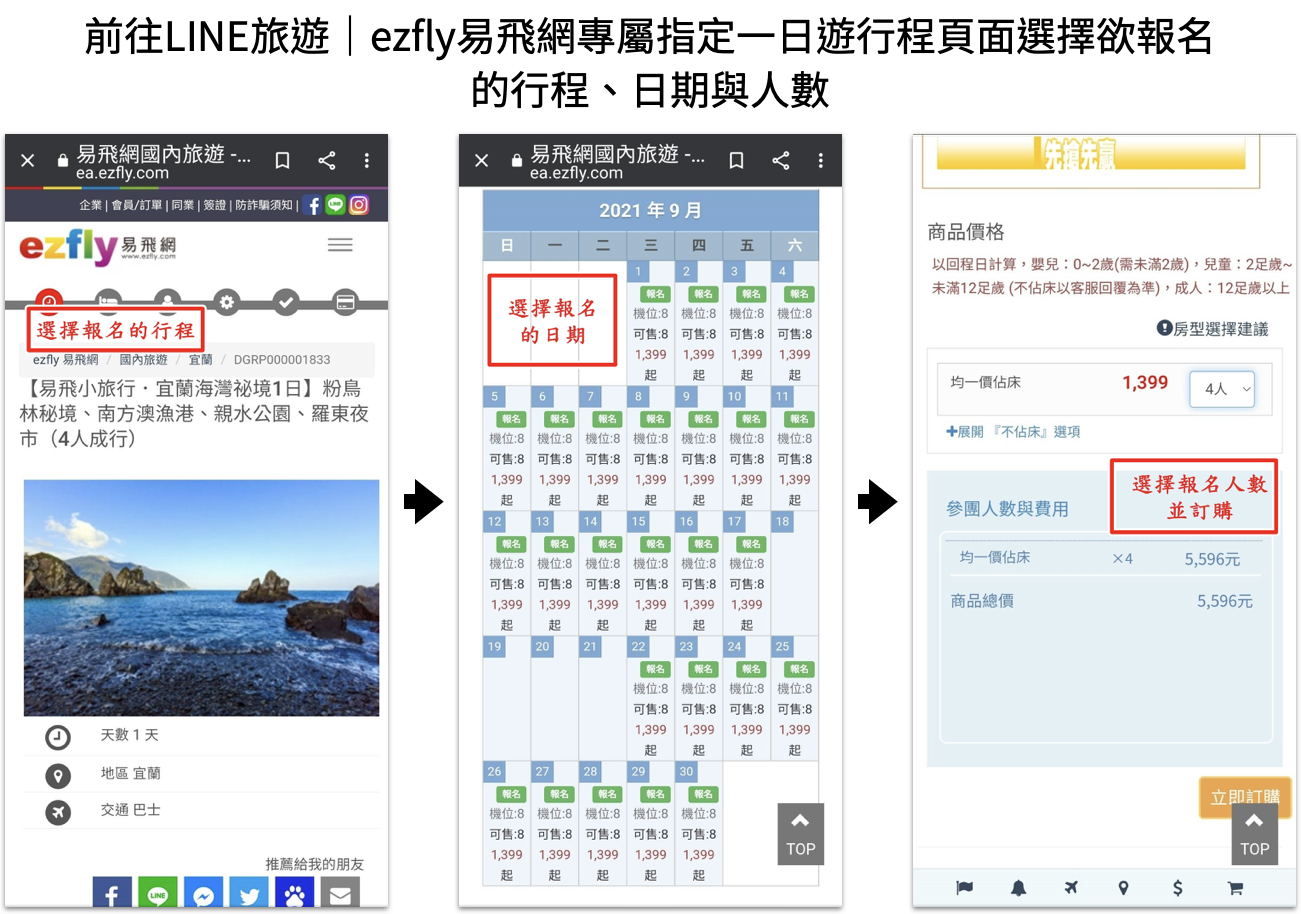Go to the 國內旅遊 breadcrumb
1301x914 pixels.
pos(144,360)
